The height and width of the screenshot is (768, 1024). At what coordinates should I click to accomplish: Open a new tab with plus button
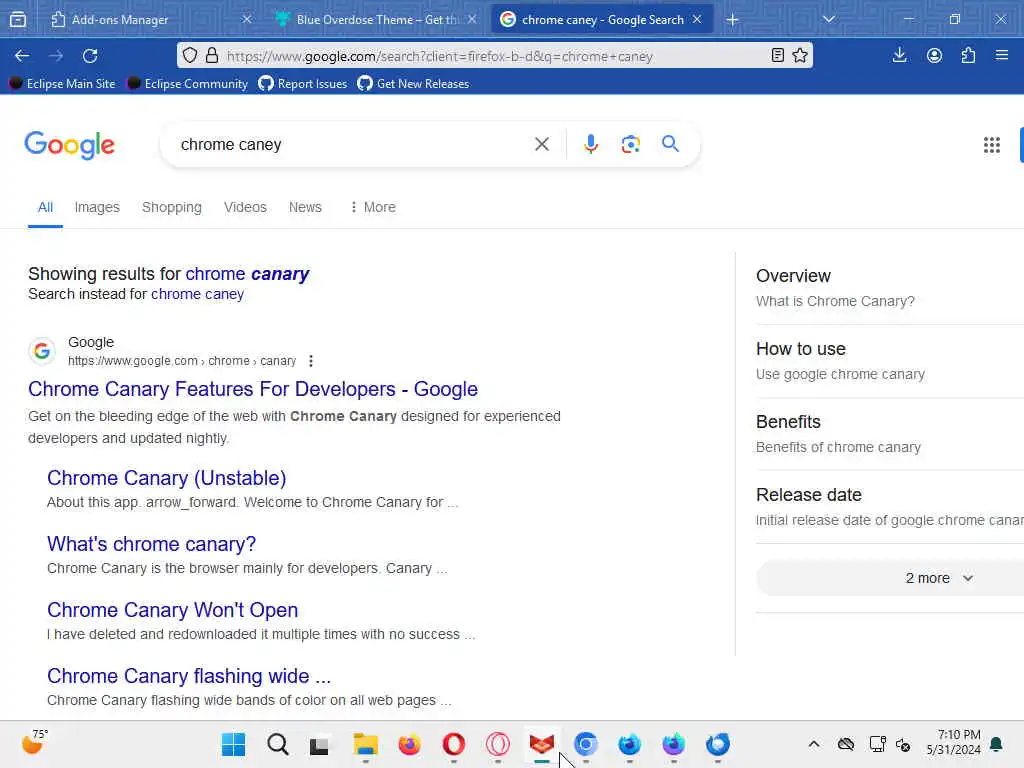[732, 20]
